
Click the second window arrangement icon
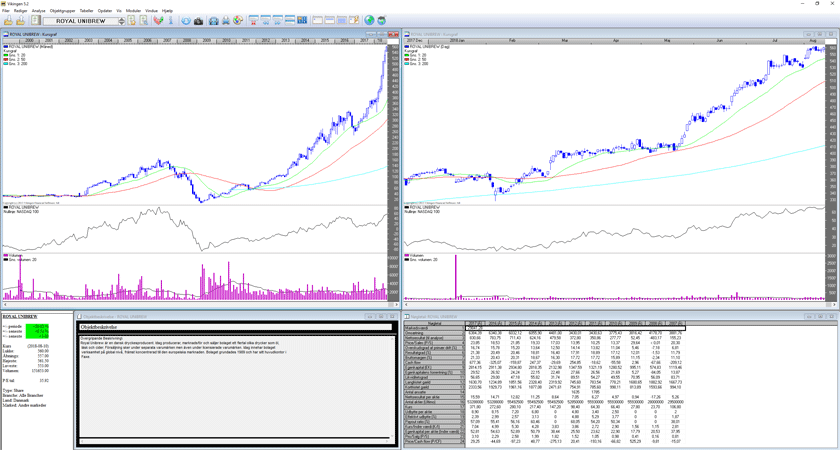(x=266, y=20)
